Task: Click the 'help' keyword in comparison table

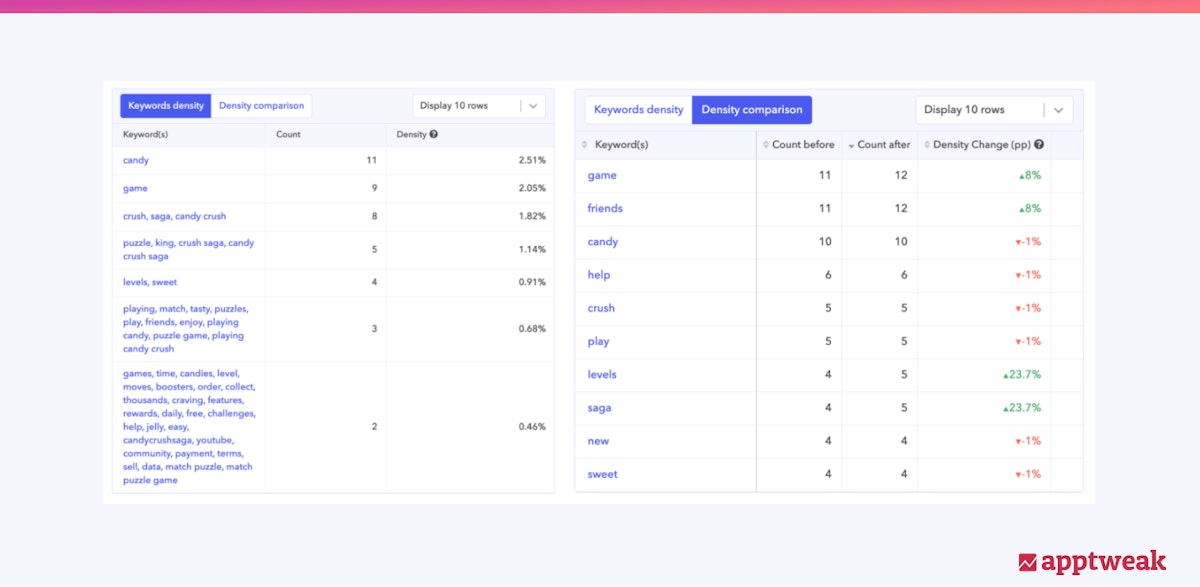Action: click(598, 275)
